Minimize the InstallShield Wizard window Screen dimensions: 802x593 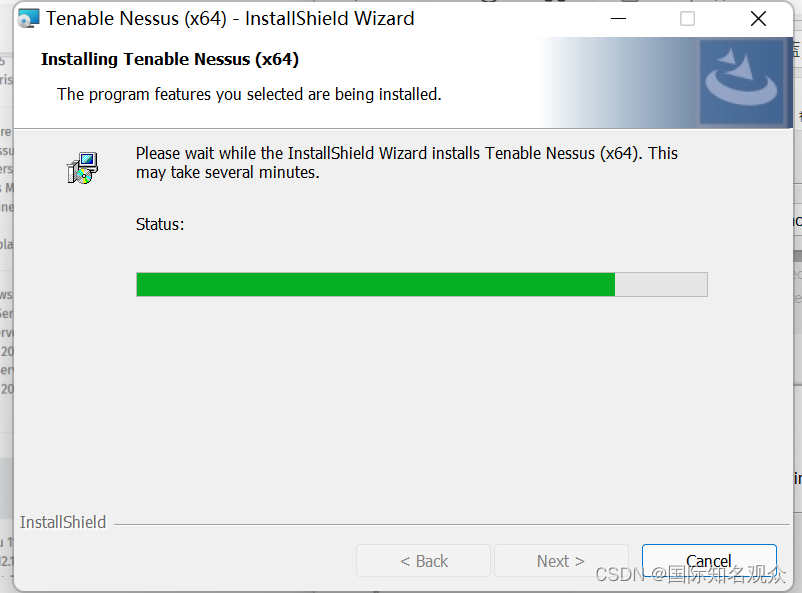618,19
